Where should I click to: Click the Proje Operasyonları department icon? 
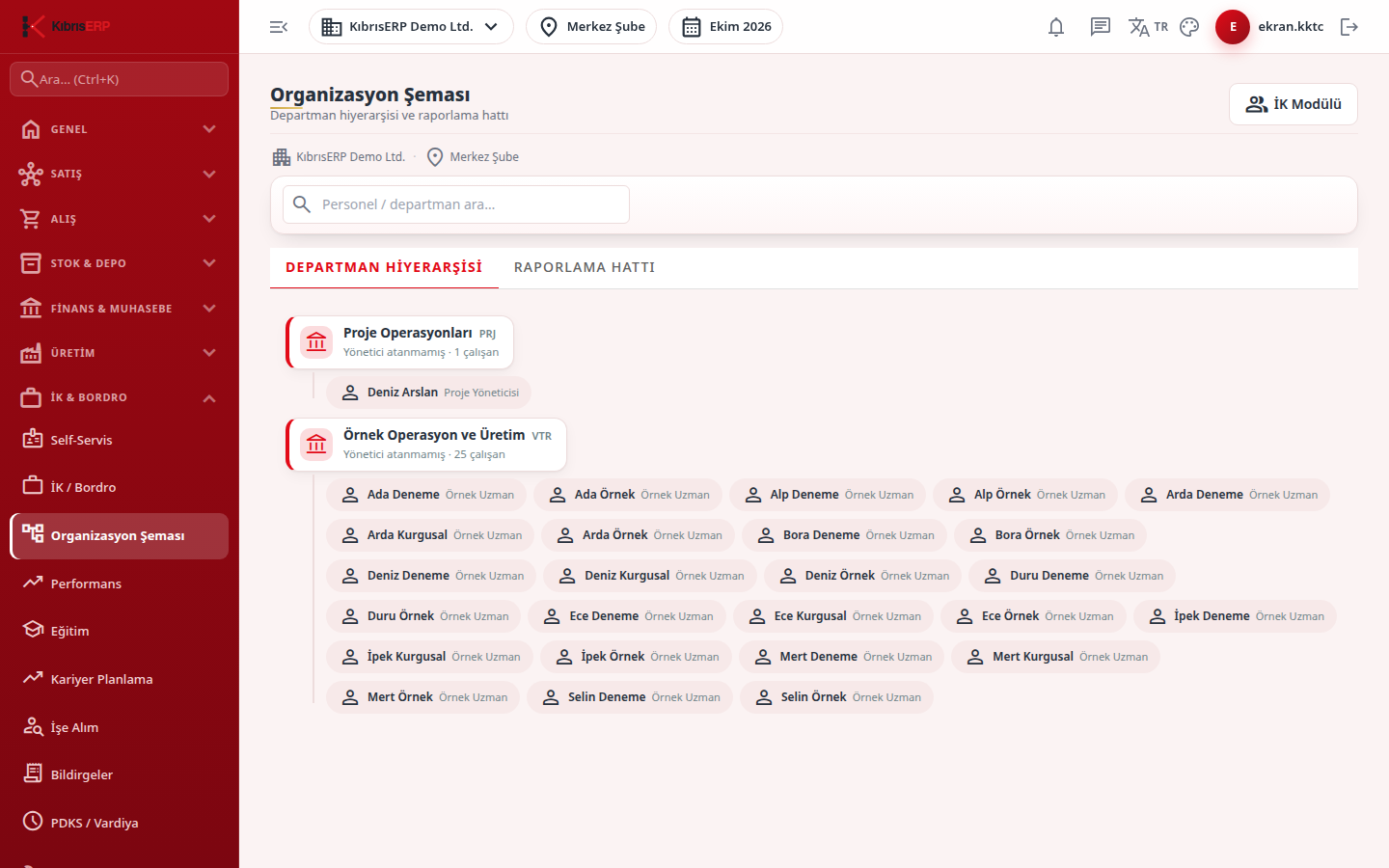coord(316,341)
